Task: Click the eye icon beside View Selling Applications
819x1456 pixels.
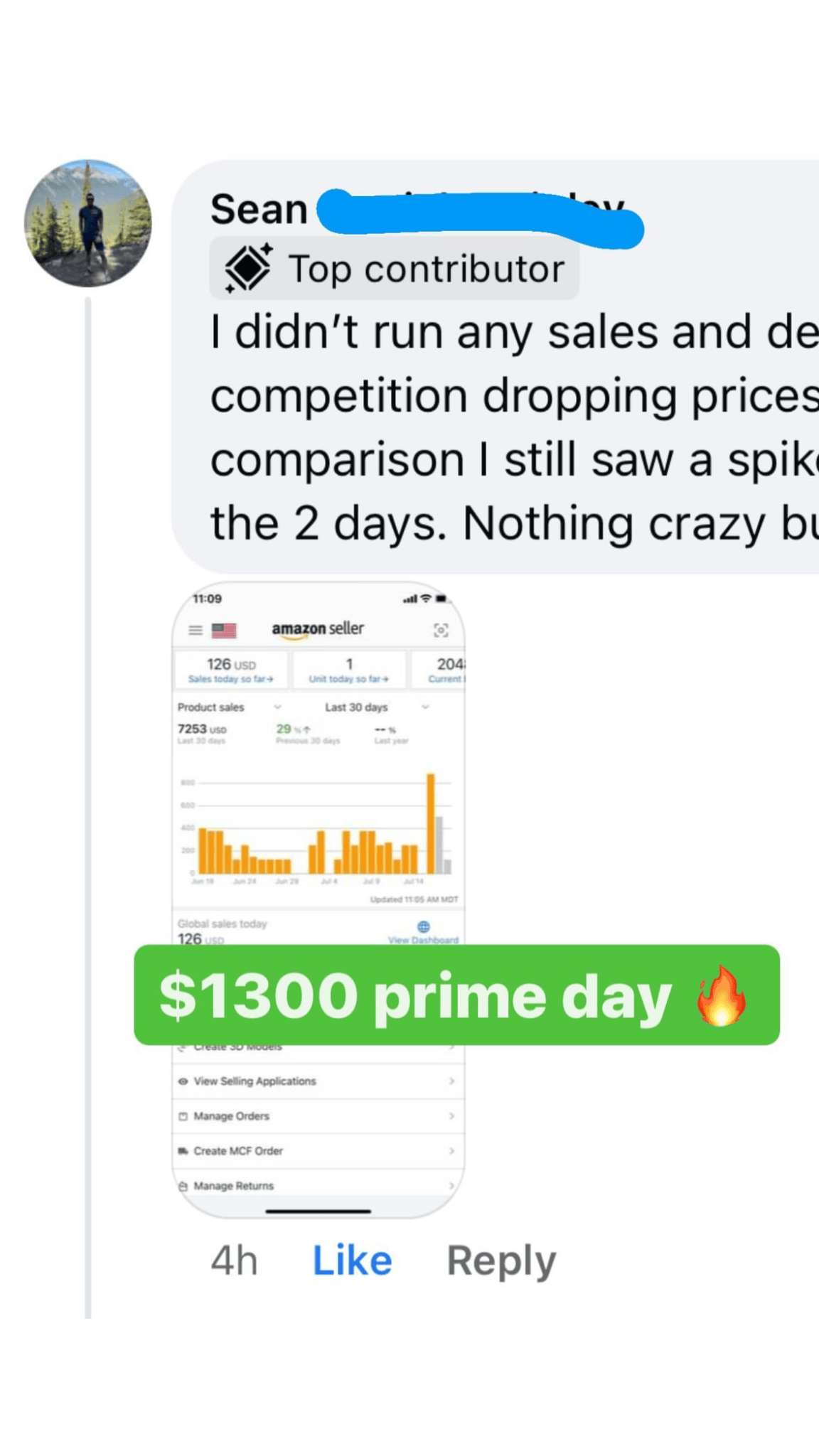Action: point(183,1081)
